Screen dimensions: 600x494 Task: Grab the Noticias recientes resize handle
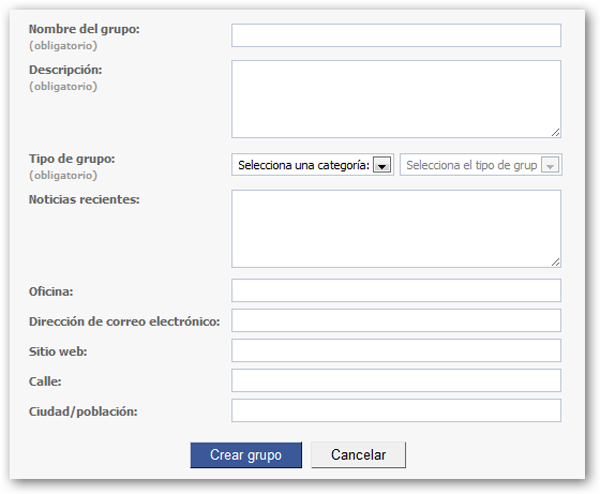(556, 262)
